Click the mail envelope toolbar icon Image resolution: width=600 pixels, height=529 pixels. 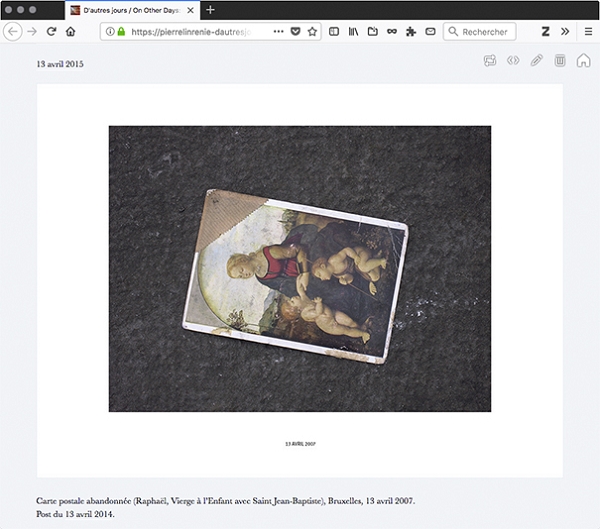click(x=430, y=31)
